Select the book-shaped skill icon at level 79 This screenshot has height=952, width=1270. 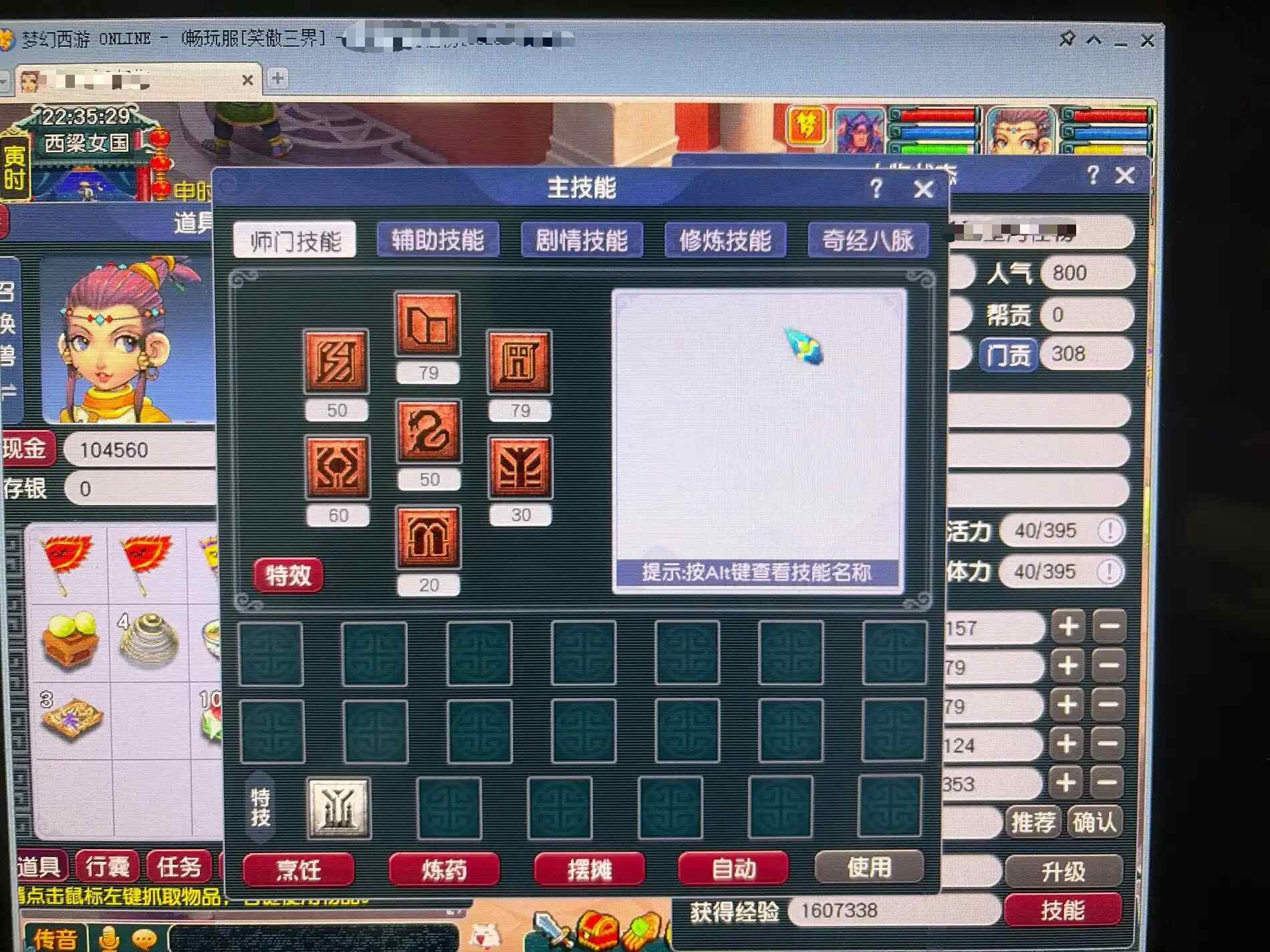[428, 325]
